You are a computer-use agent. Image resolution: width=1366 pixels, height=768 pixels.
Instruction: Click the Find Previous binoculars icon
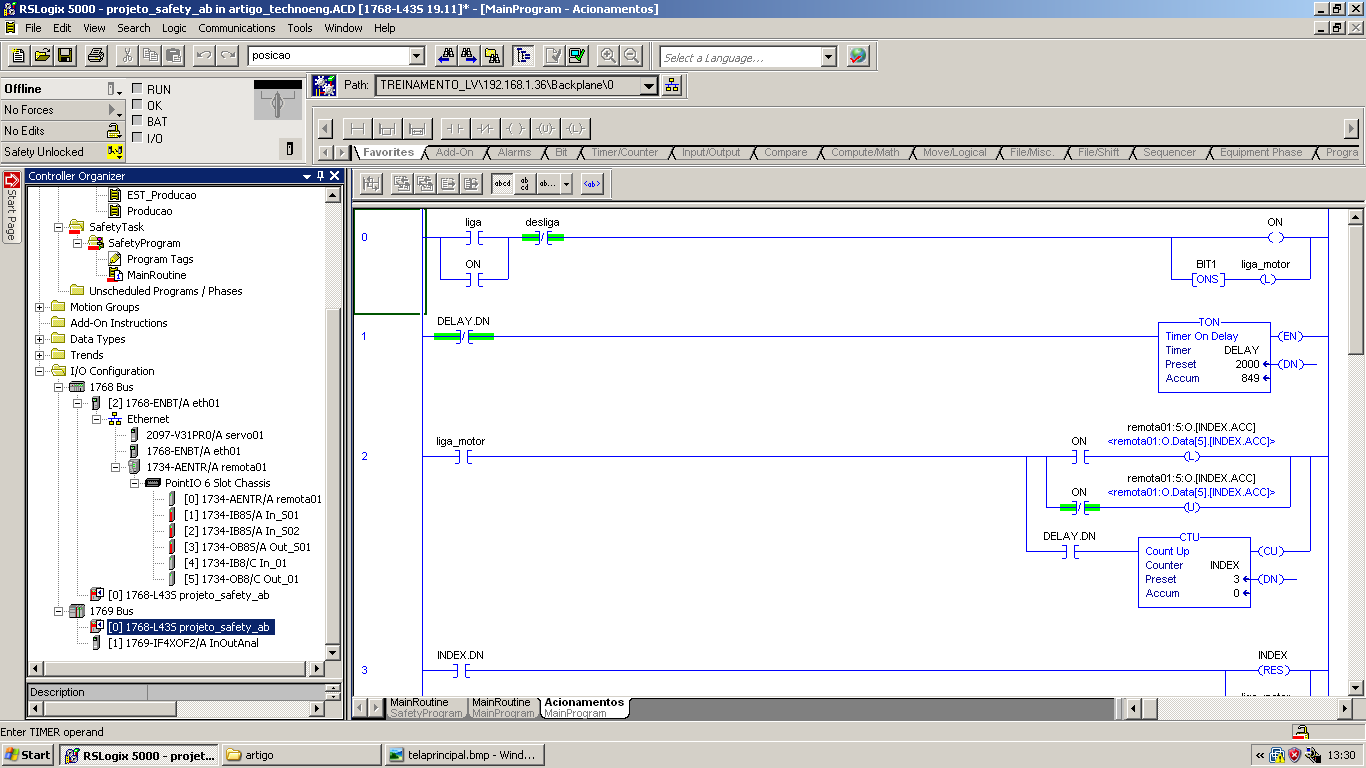coord(446,56)
